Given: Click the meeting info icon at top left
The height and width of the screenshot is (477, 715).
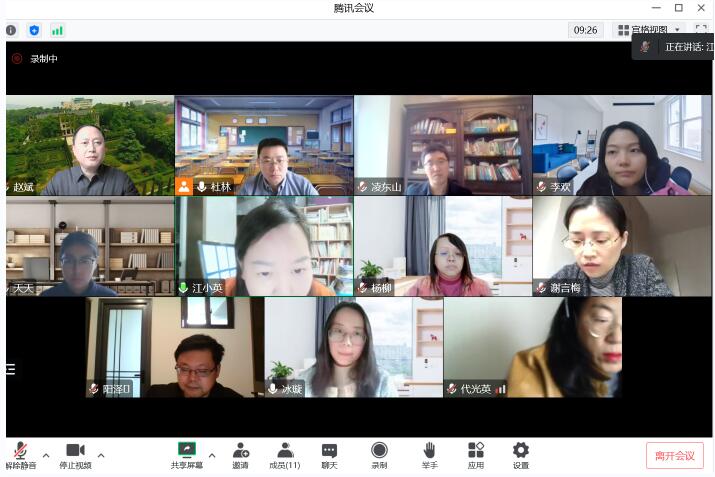Looking at the screenshot, I should (x=11, y=30).
